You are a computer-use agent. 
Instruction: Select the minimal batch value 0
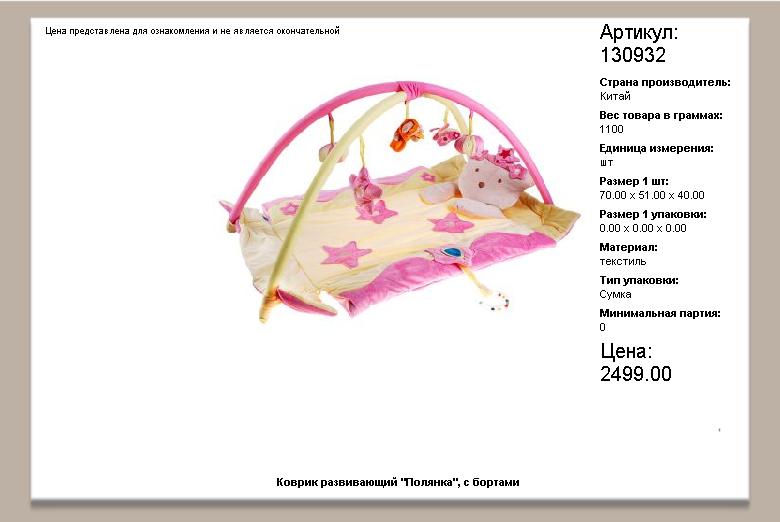(x=602, y=327)
